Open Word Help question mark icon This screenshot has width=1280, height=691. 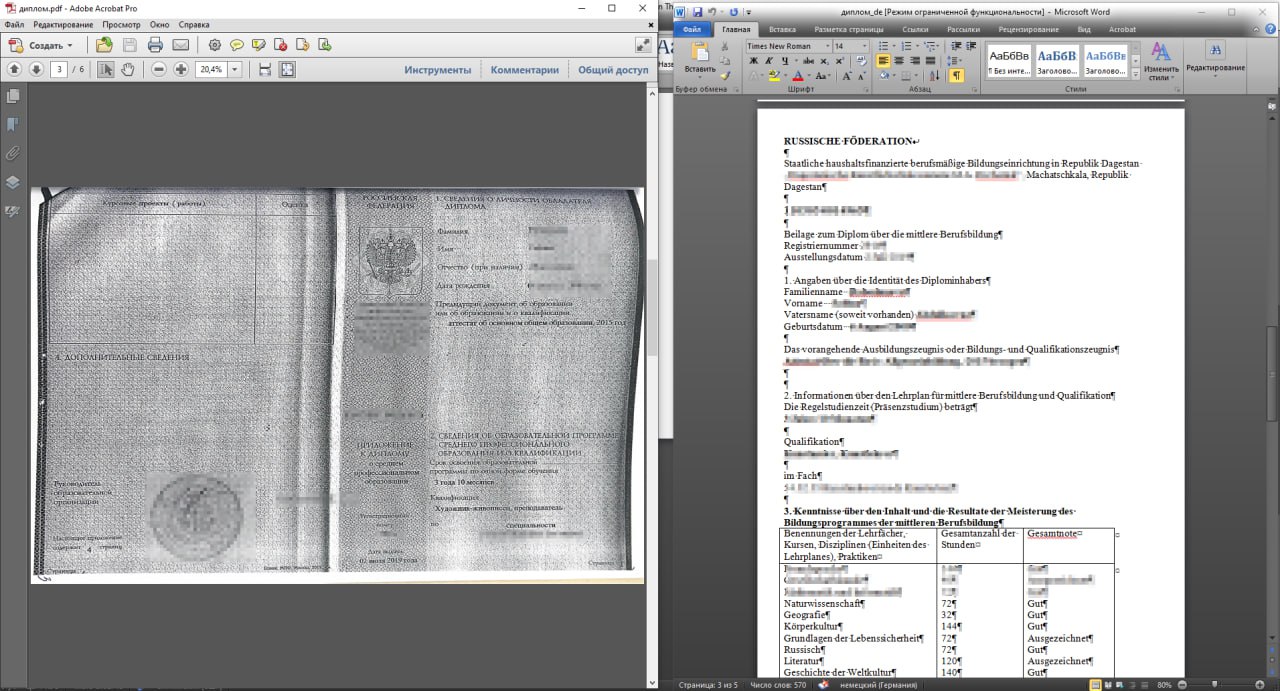(x=1269, y=30)
